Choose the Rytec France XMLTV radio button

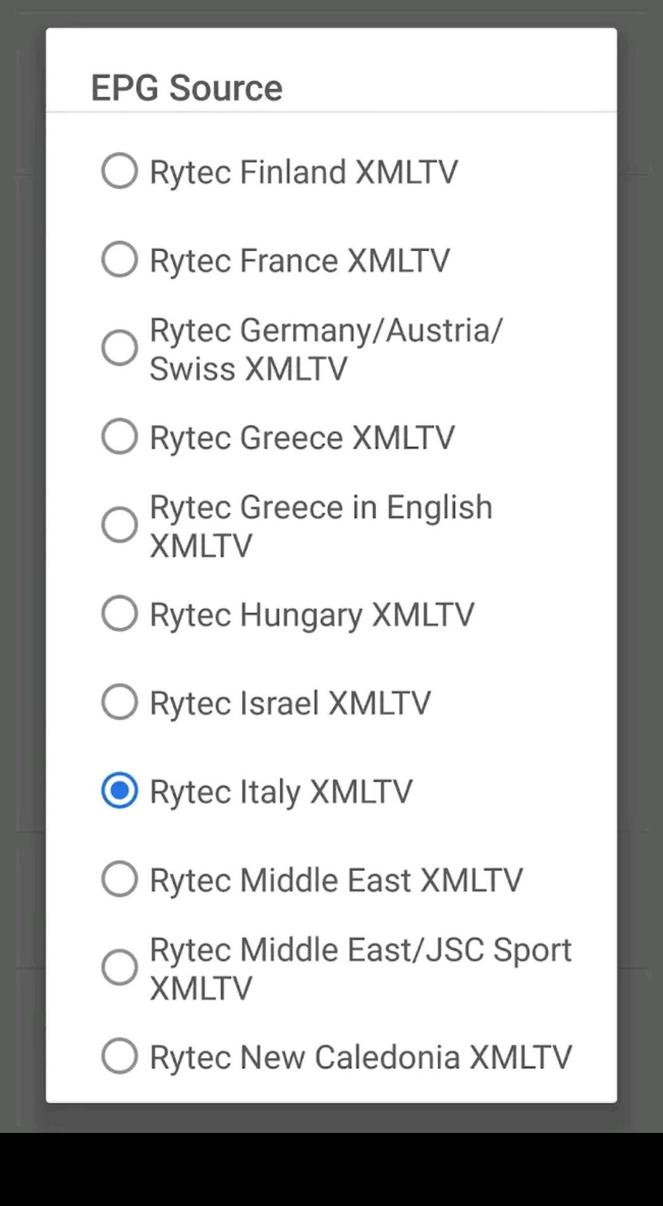pos(119,260)
